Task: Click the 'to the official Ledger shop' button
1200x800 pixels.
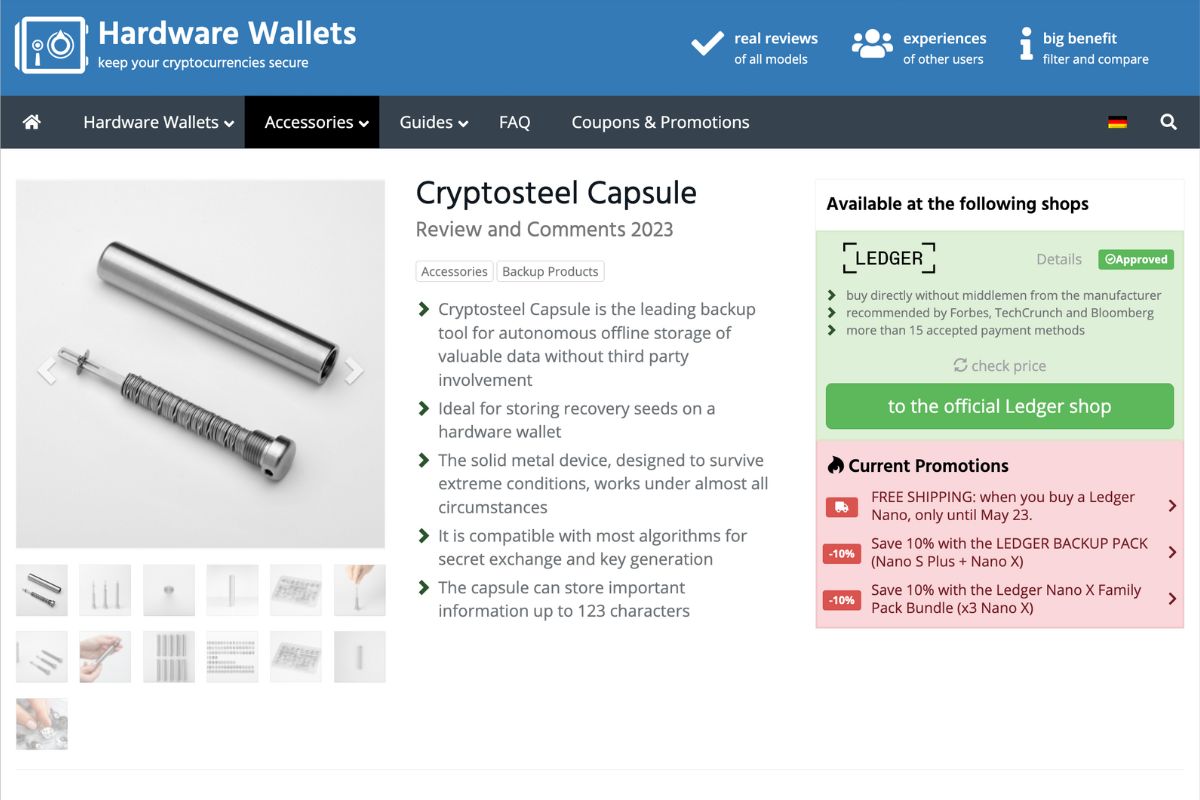Action: click(x=999, y=406)
